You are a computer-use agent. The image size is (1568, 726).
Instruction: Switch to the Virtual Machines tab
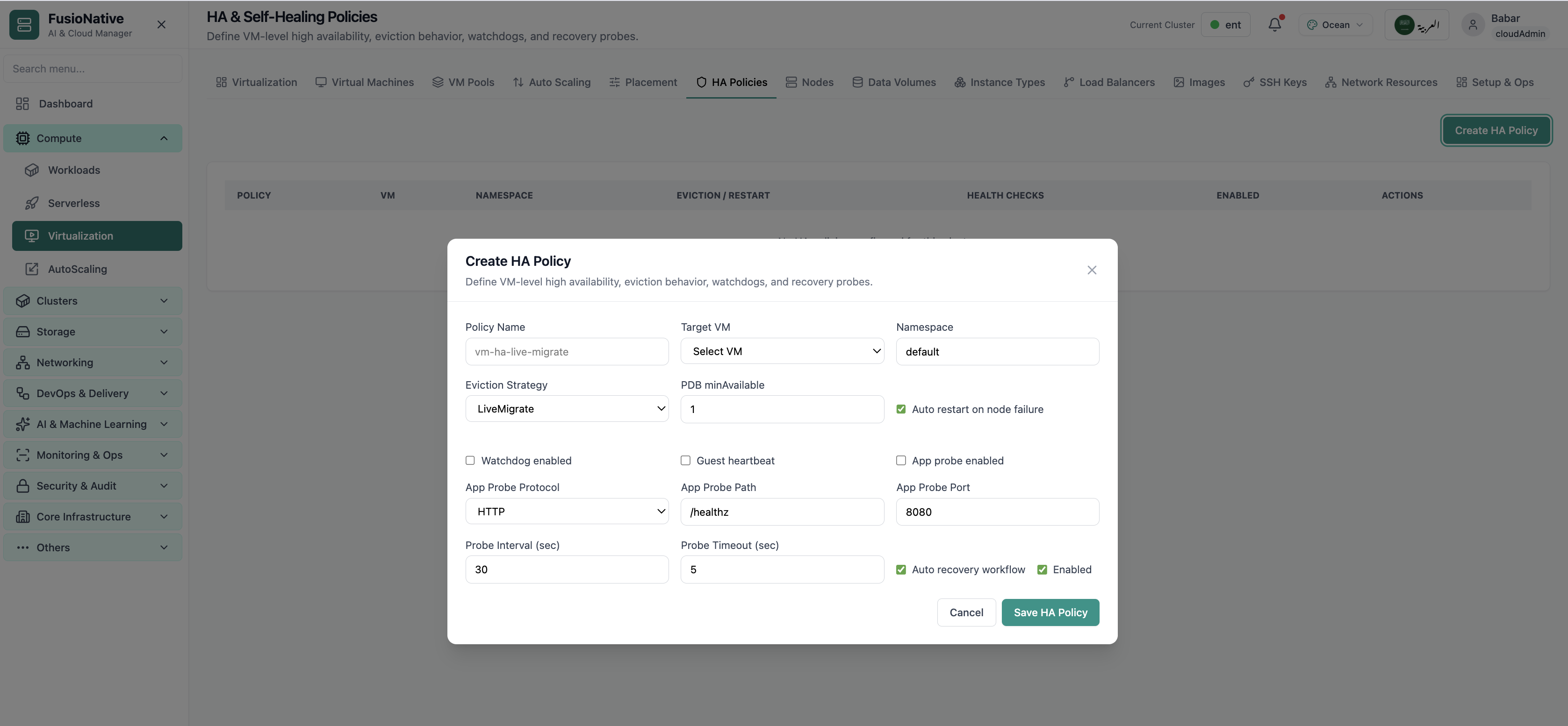point(364,82)
